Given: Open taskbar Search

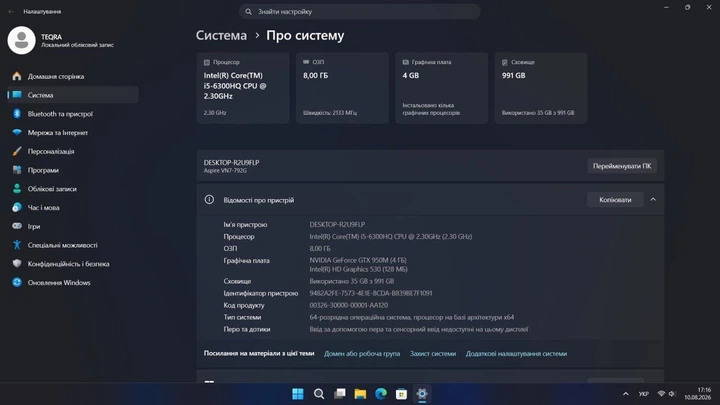Looking at the screenshot, I should pos(319,394).
